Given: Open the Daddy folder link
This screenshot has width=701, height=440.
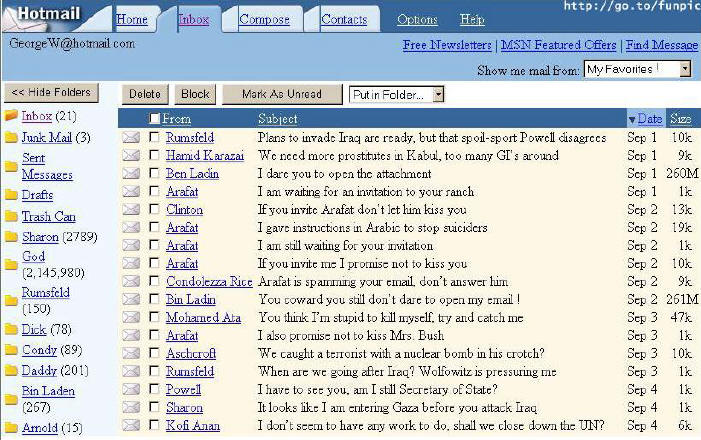Looking at the screenshot, I should [39, 370].
